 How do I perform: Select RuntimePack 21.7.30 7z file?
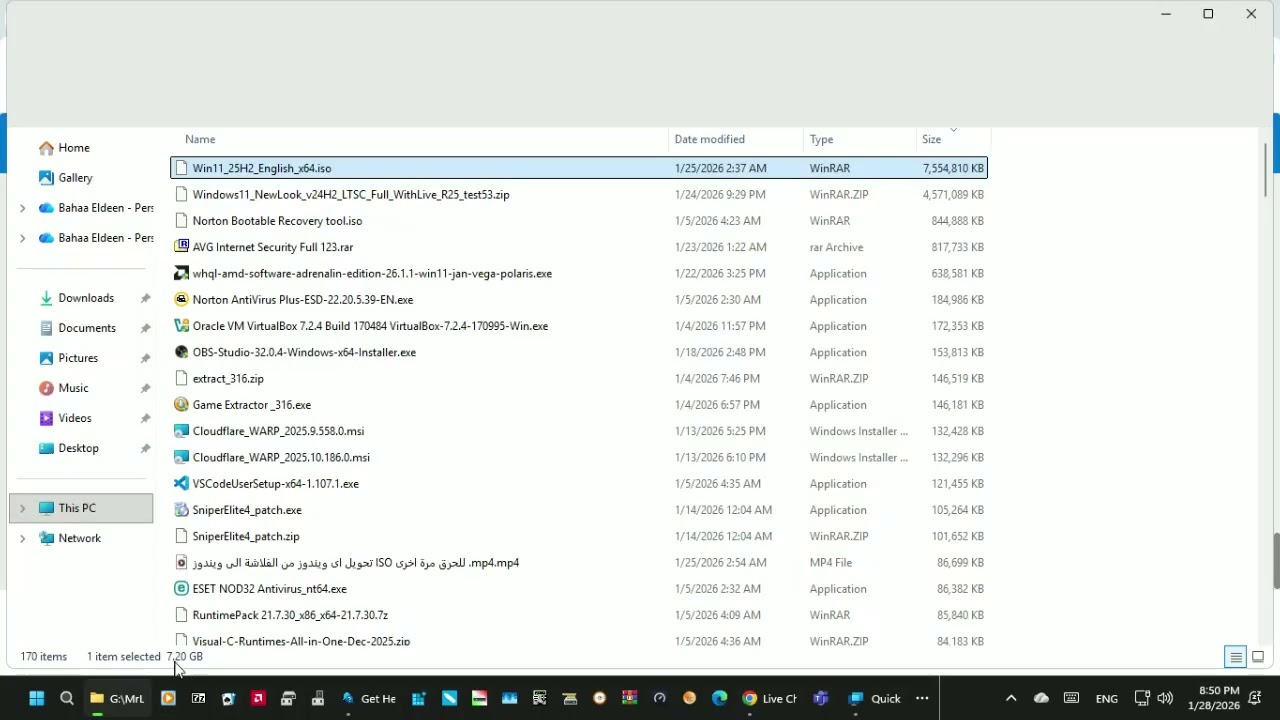click(x=578, y=615)
